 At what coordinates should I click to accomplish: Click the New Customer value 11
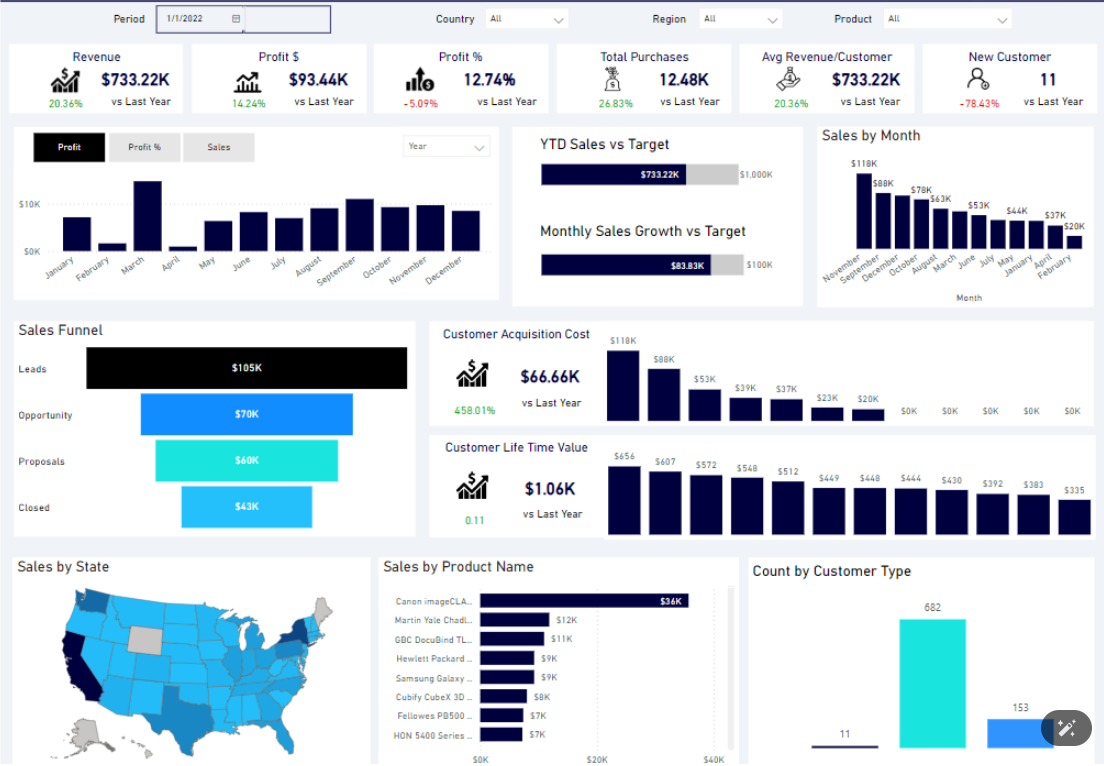(1048, 80)
